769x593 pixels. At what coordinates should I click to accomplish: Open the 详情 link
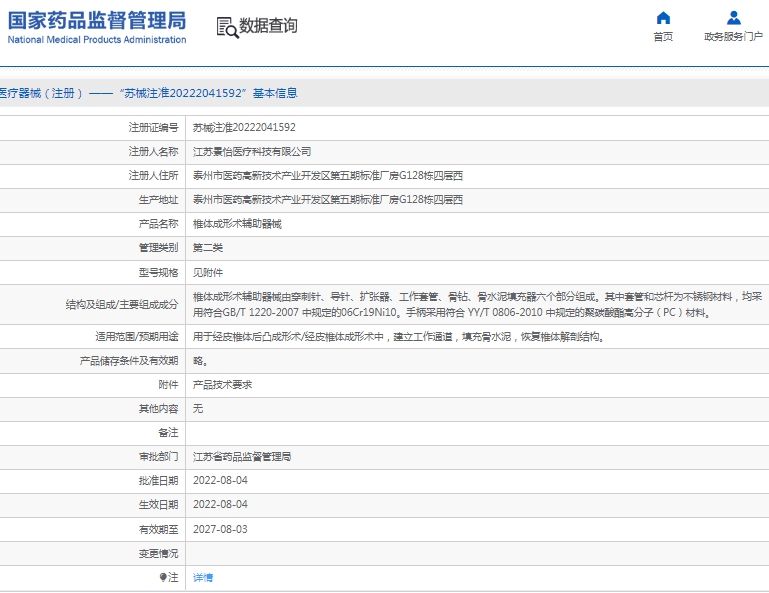pyautogui.click(x=203, y=578)
